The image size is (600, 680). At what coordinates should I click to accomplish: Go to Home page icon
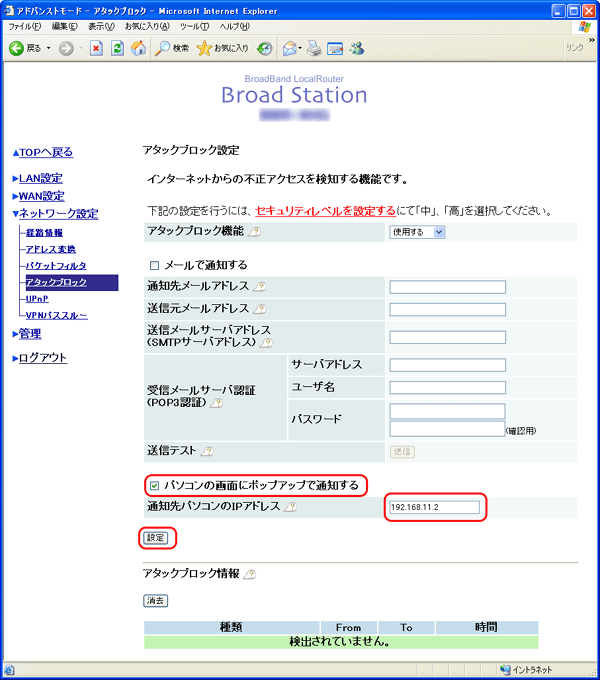click(138, 48)
